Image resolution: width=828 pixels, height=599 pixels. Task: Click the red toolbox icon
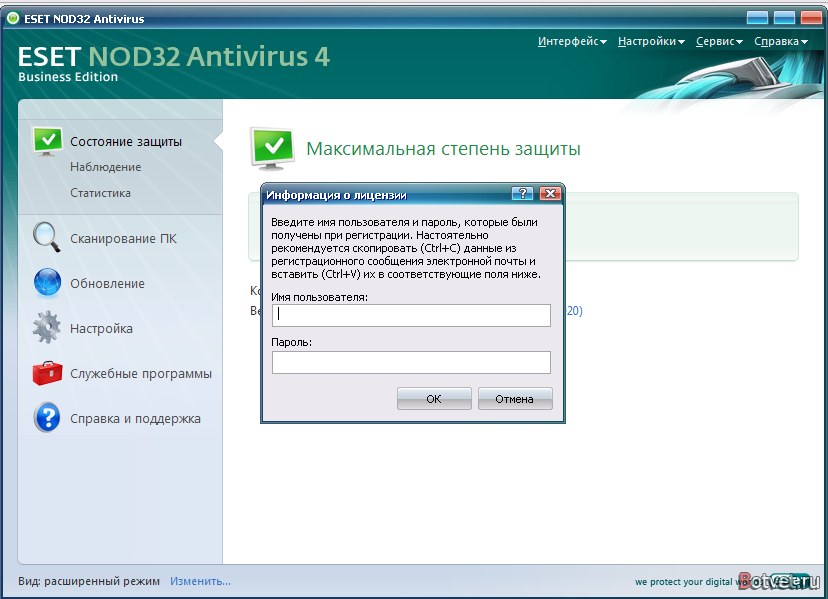click(x=48, y=373)
